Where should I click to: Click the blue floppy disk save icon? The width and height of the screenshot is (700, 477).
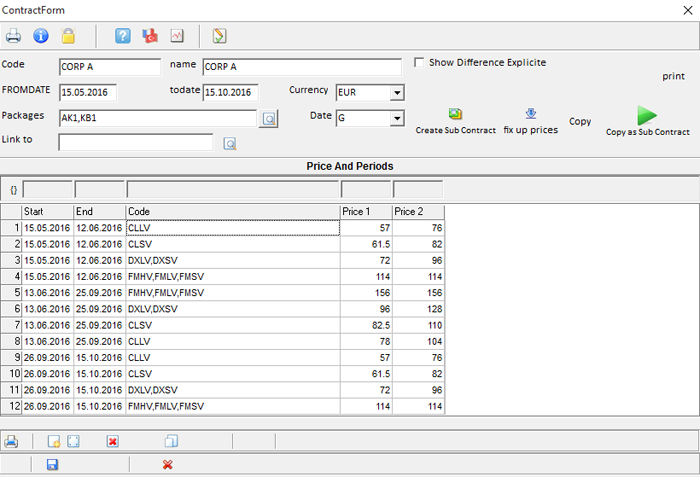click(x=52, y=464)
